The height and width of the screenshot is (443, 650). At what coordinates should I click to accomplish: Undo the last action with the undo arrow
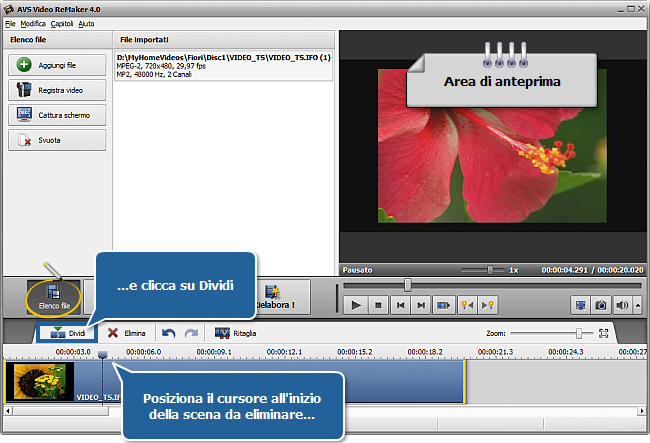click(x=168, y=333)
